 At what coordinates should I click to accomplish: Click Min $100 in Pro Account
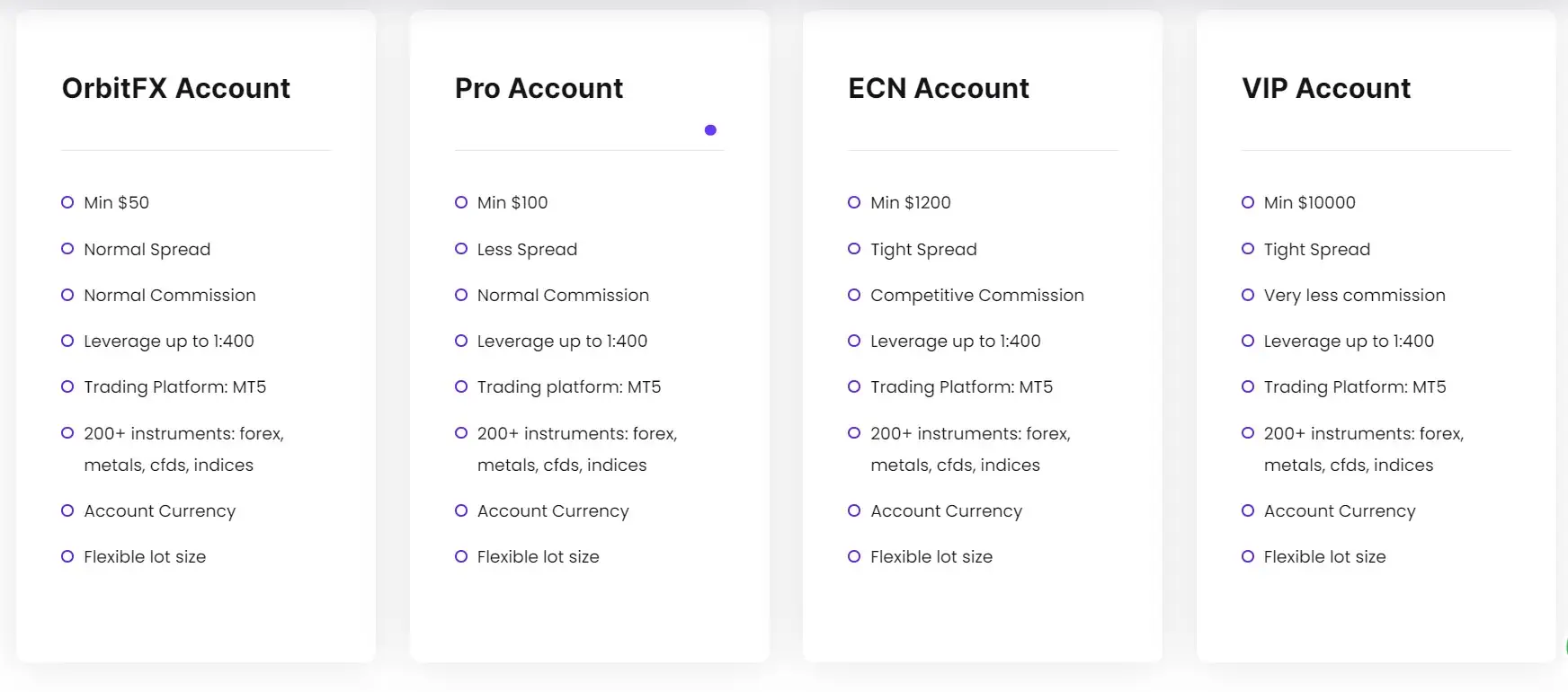(x=512, y=203)
